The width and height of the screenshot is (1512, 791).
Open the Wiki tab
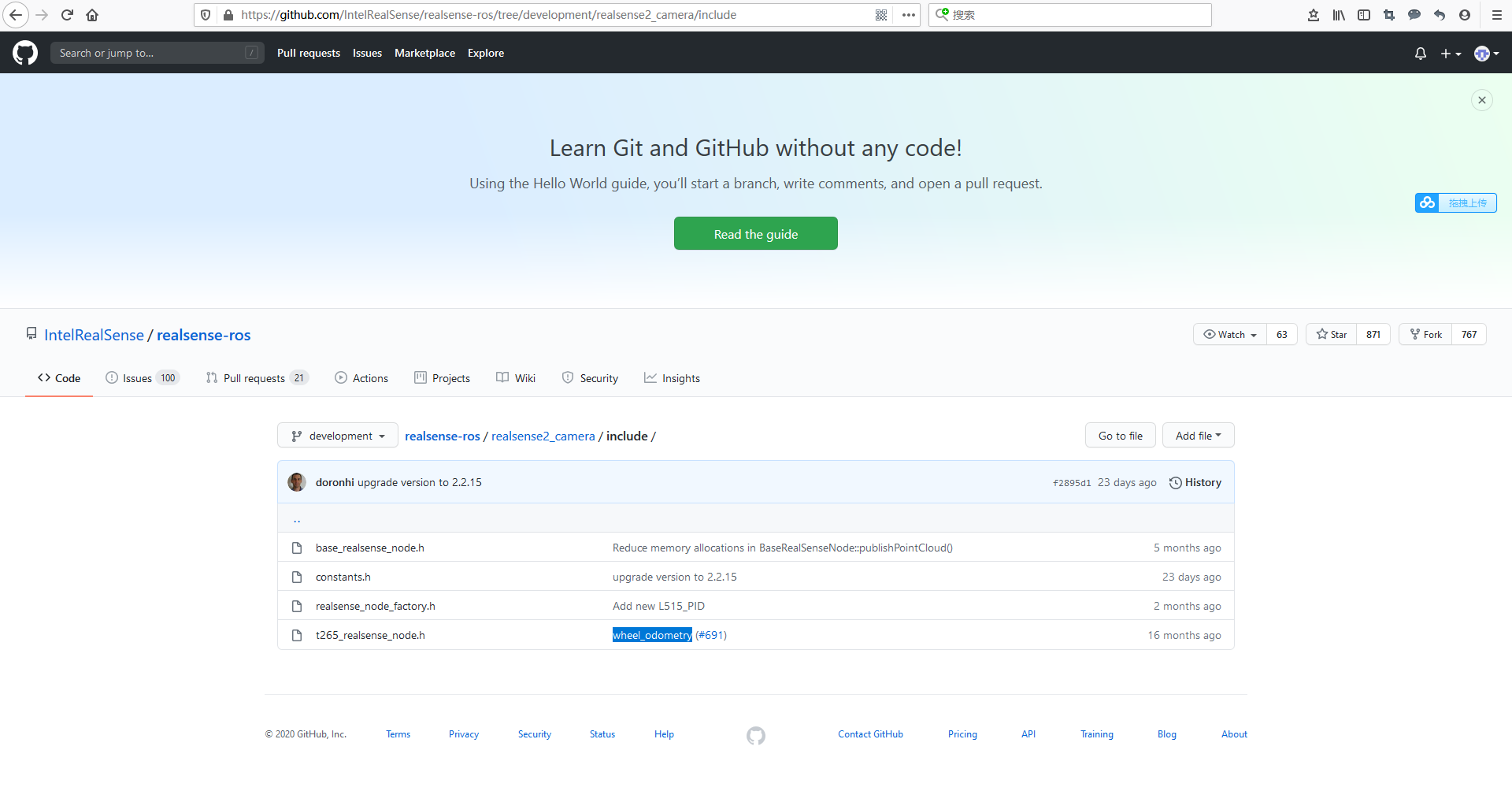pos(516,378)
